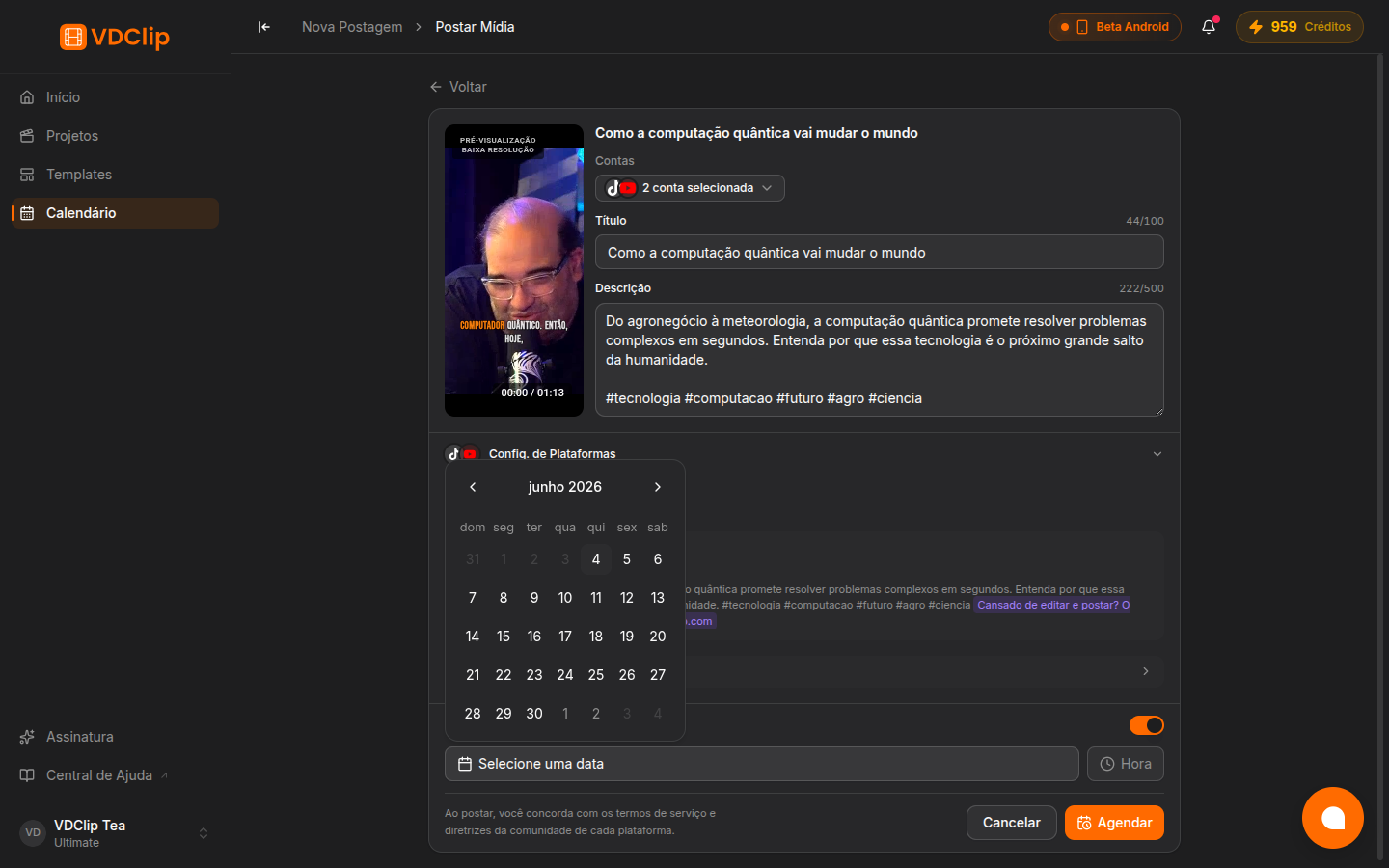1389x868 pixels.
Task: Open the notifications bell
Action: 1209,27
